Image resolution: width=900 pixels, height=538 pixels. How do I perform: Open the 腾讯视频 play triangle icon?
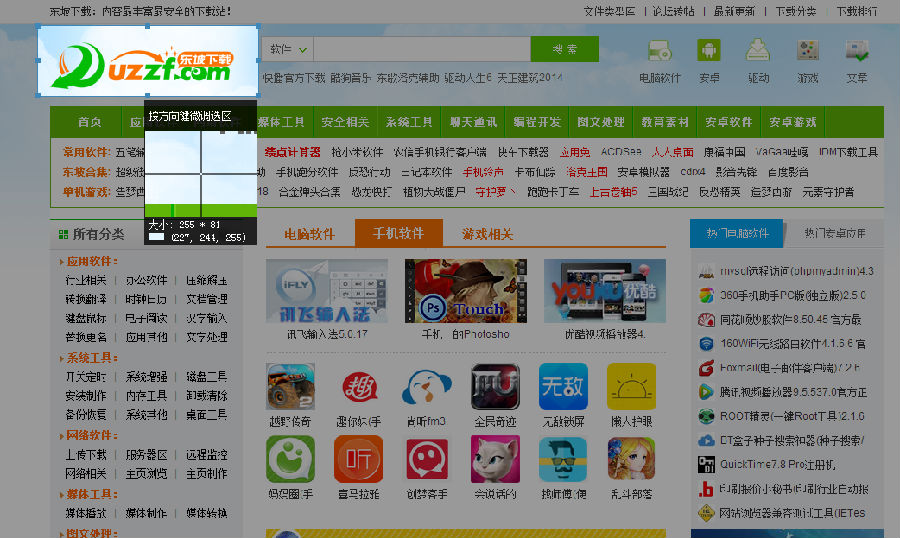706,392
